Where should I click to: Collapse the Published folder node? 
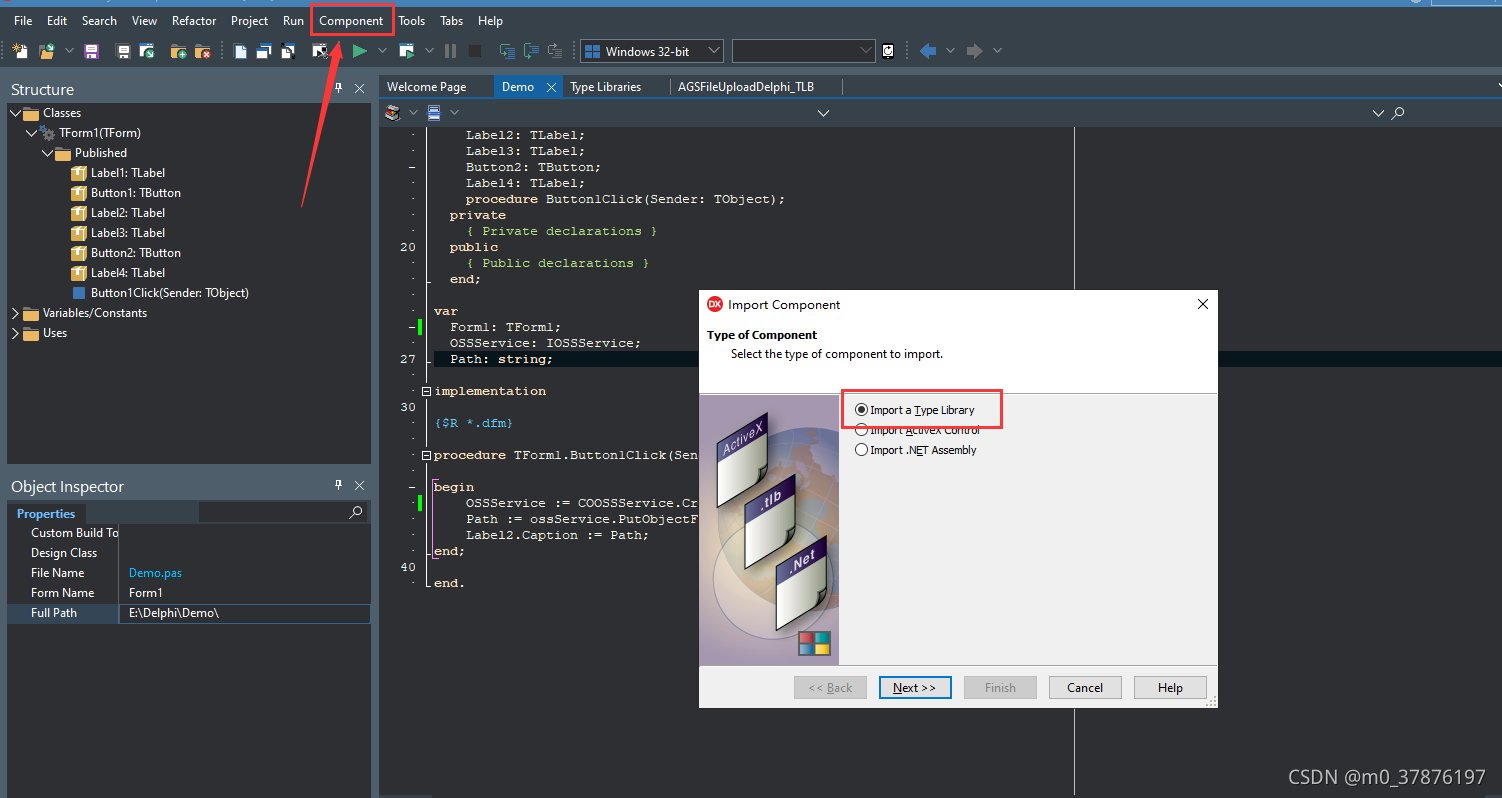click(x=47, y=153)
